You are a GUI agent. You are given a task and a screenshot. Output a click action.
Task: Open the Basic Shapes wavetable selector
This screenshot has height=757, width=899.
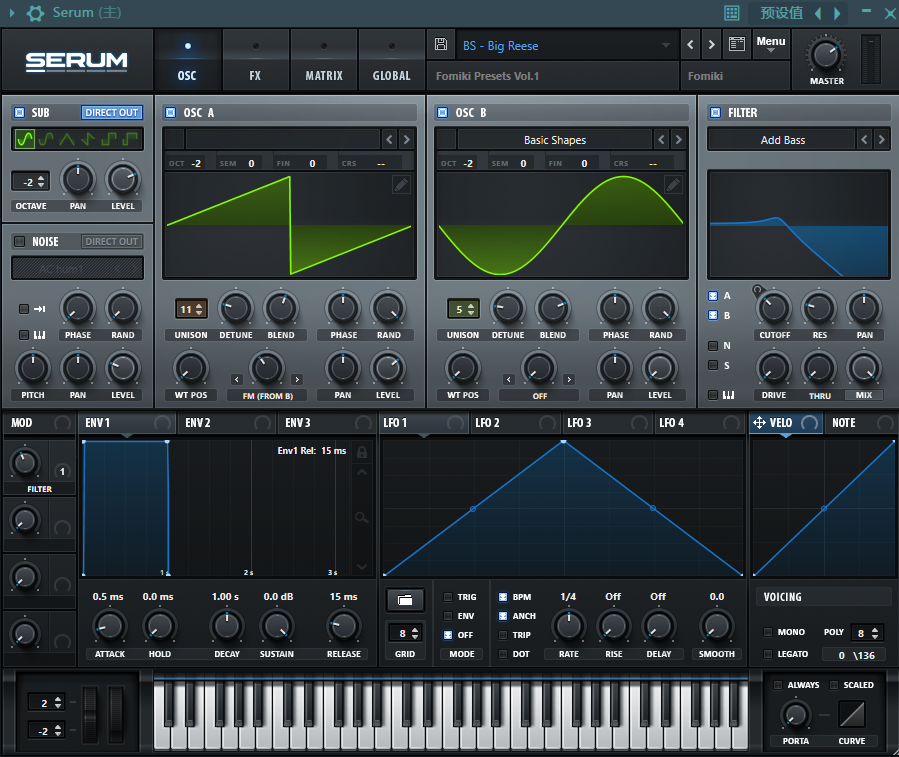554,140
